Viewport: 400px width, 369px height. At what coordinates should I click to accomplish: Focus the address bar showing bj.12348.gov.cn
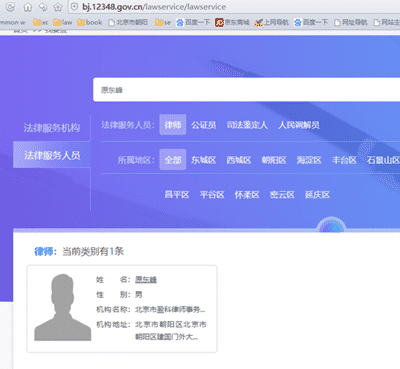233,7
